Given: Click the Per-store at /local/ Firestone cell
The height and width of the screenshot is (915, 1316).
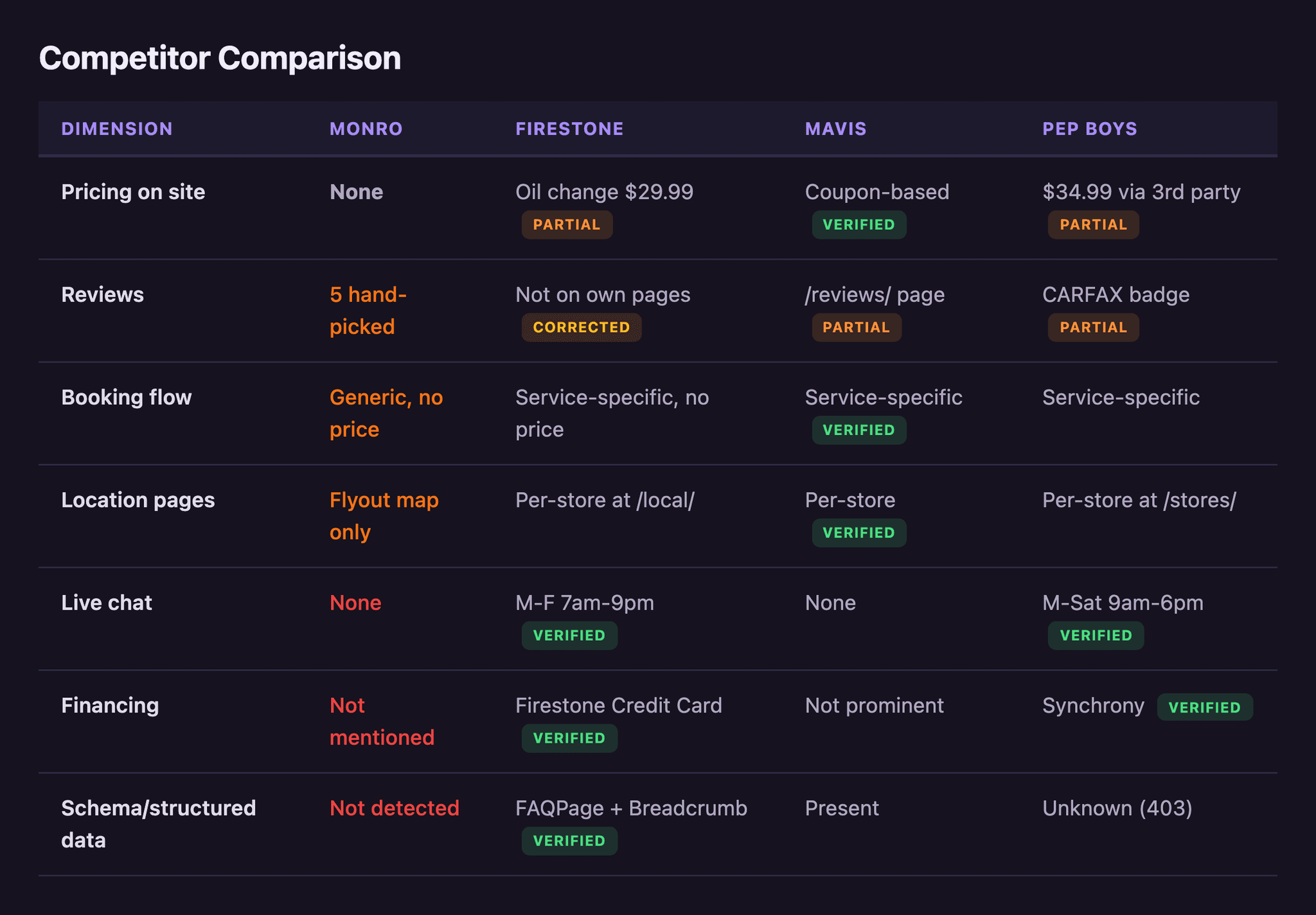Looking at the screenshot, I should coord(606,499).
